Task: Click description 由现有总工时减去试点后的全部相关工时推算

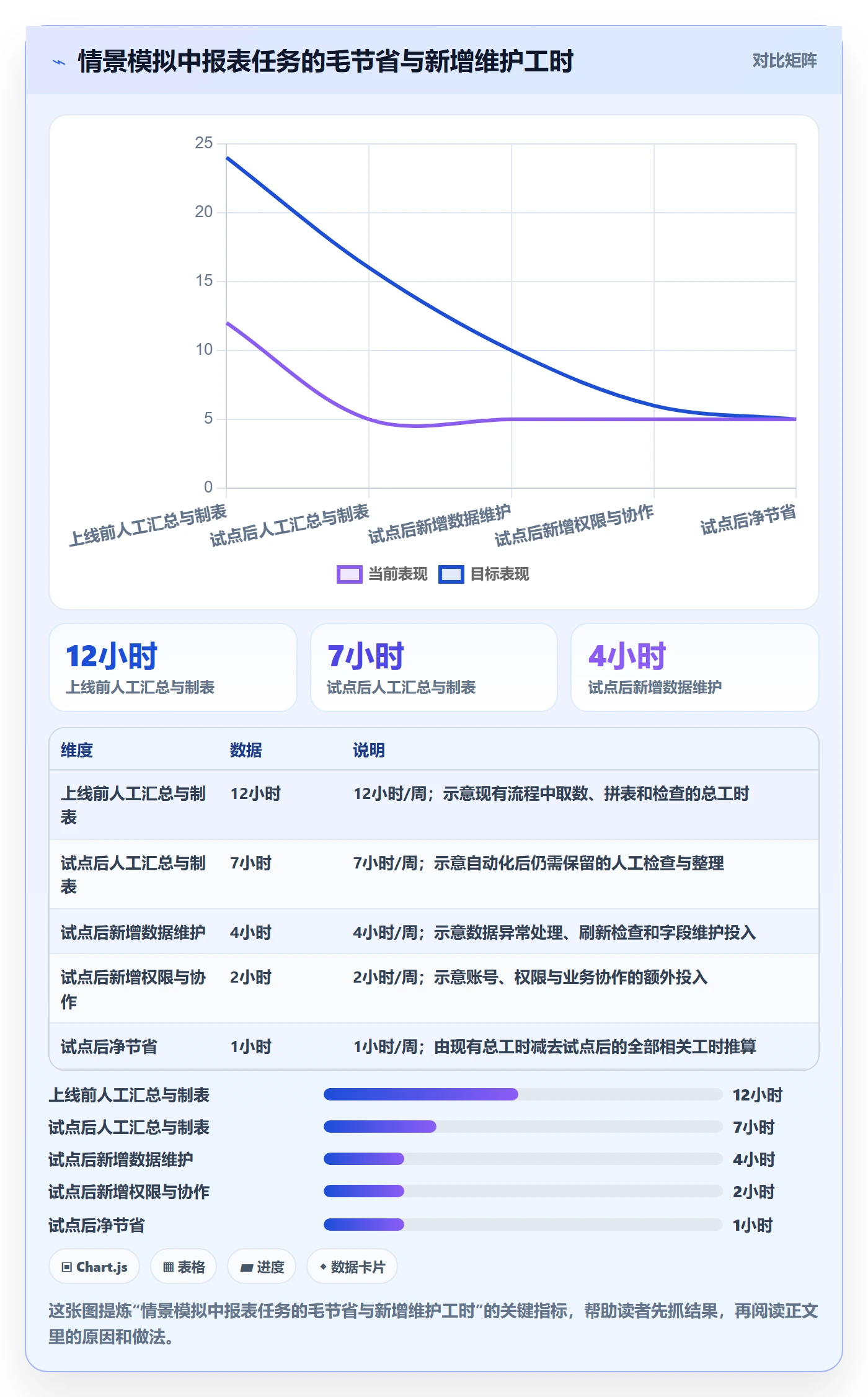Action: tap(595, 1047)
